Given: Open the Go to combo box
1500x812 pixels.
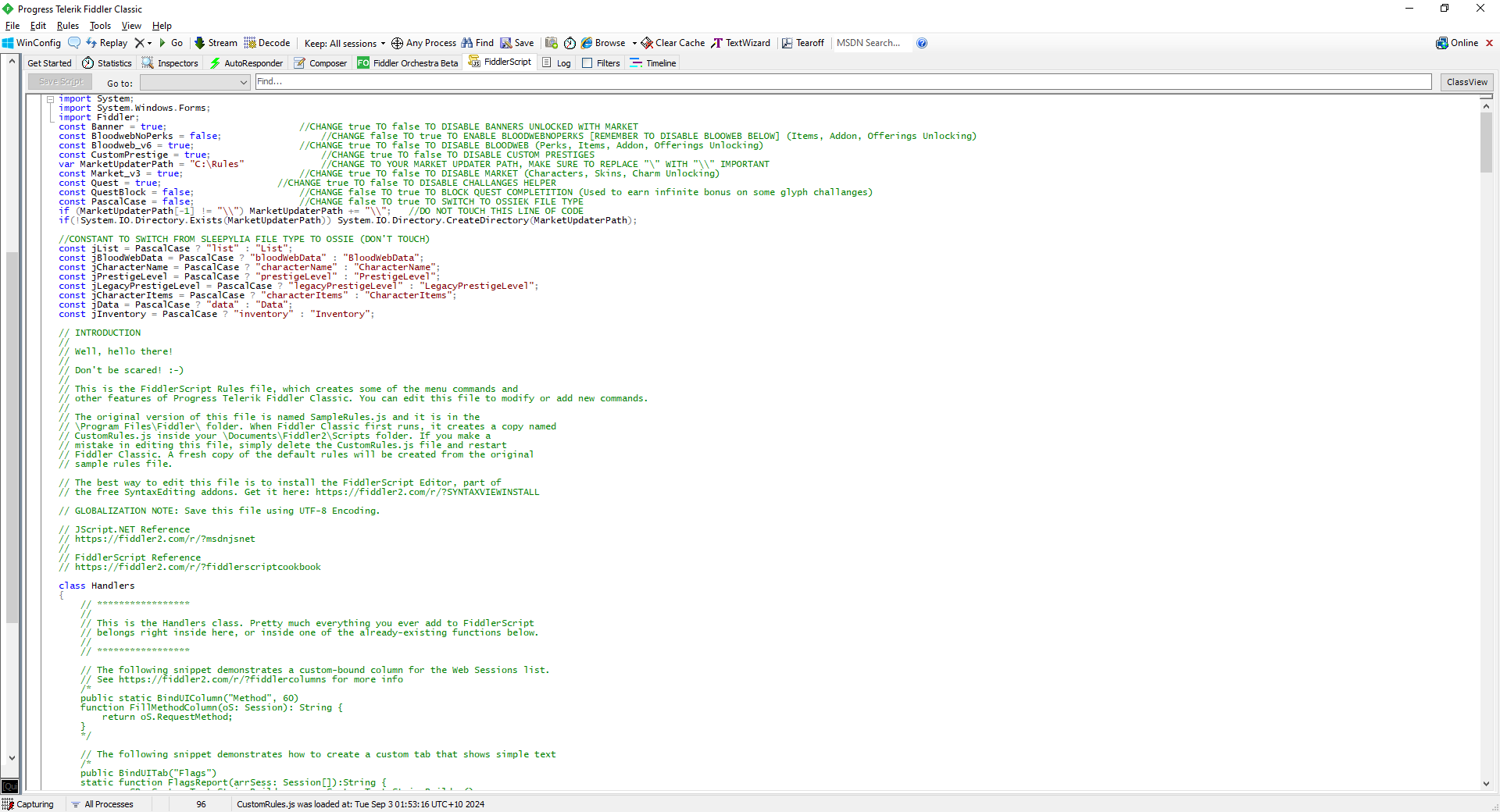Looking at the screenshot, I should pyautogui.click(x=195, y=82).
